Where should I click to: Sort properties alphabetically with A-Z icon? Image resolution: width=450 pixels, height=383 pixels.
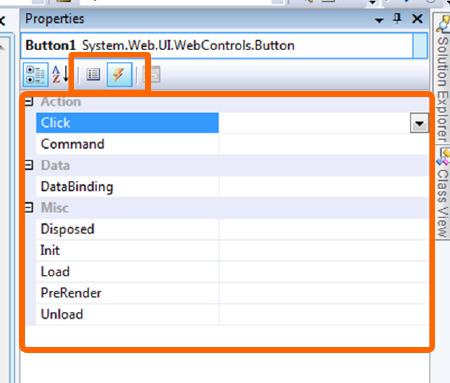tap(60, 74)
